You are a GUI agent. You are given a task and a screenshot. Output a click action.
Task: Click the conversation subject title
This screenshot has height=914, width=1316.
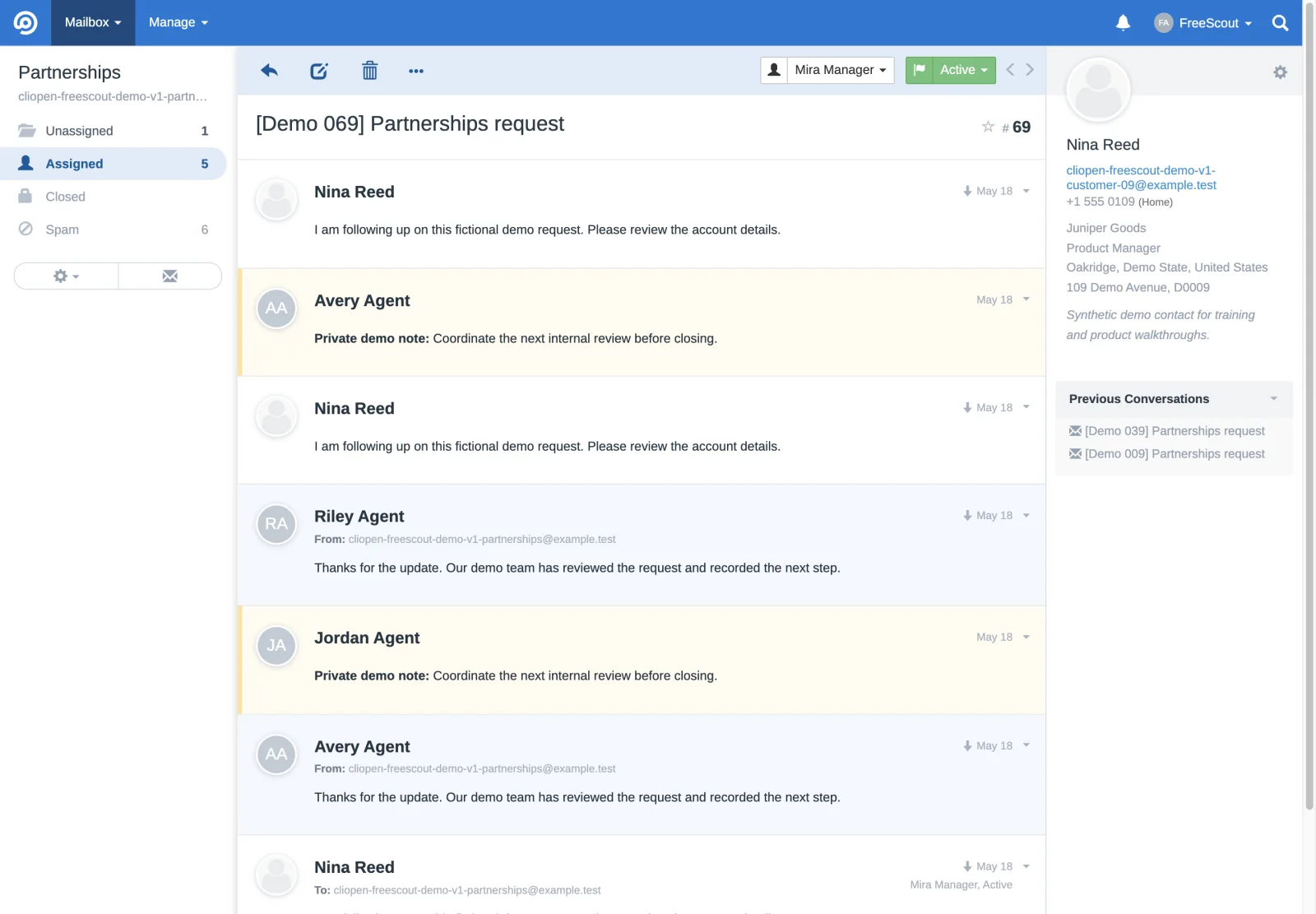click(x=410, y=124)
